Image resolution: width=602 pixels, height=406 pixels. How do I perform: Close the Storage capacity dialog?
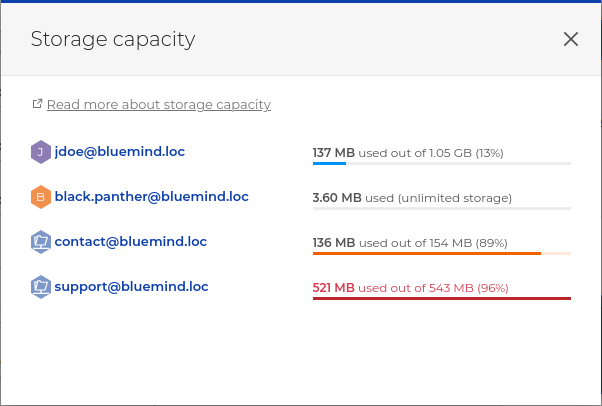pyautogui.click(x=571, y=39)
